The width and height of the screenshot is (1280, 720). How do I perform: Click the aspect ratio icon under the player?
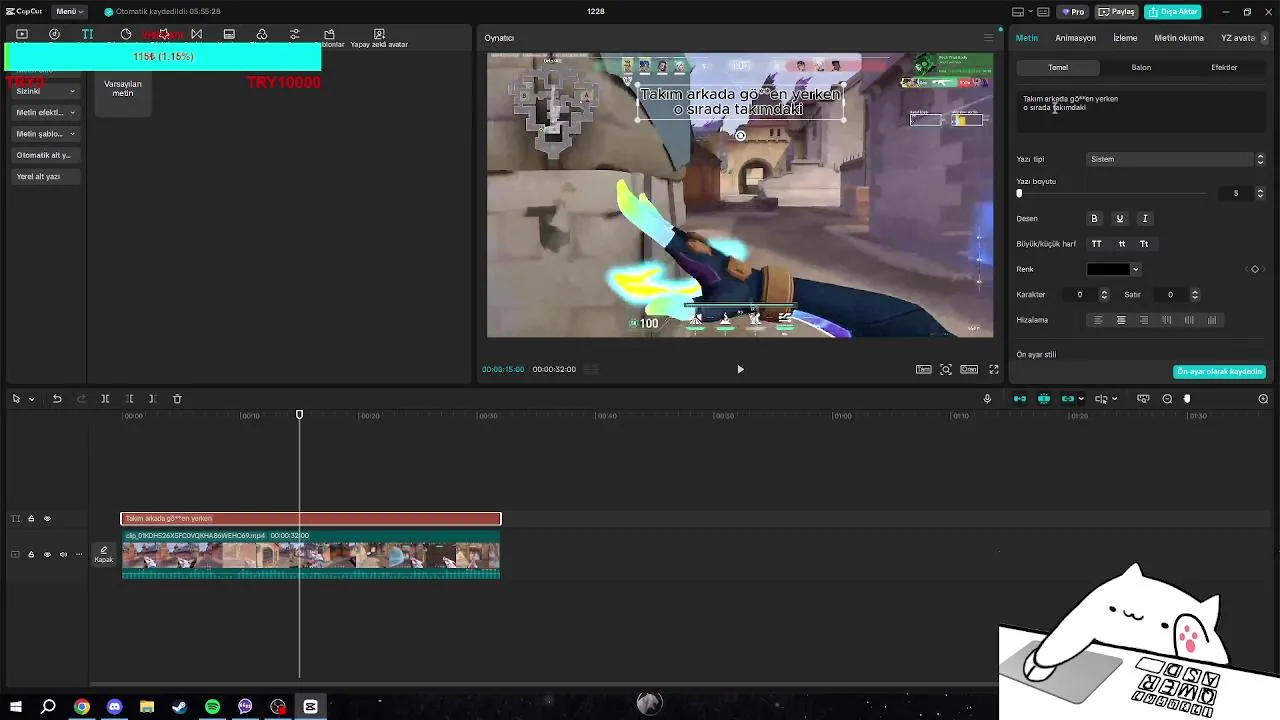point(969,369)
